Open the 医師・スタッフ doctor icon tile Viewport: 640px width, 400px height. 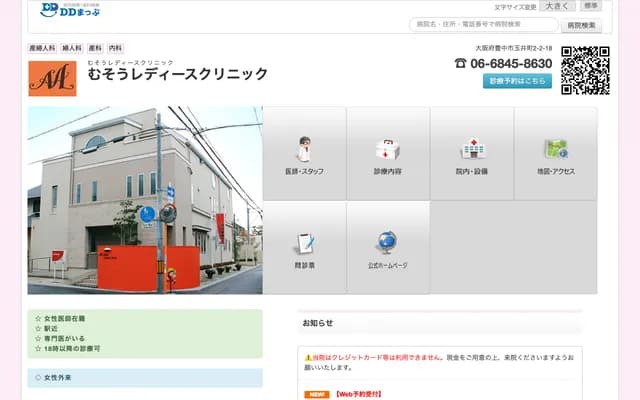[304, 153]
